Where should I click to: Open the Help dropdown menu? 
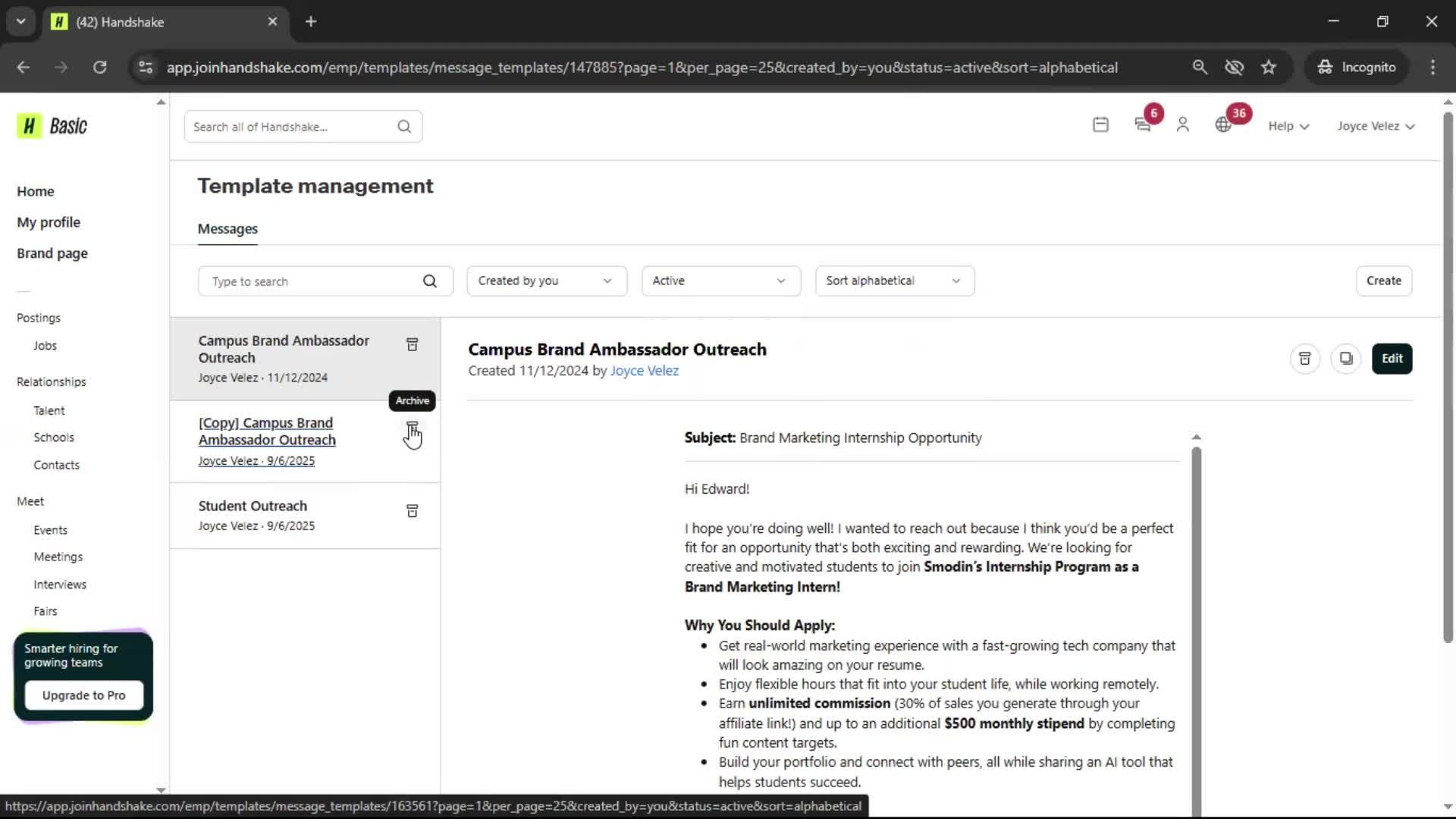tap(1288, 126)
